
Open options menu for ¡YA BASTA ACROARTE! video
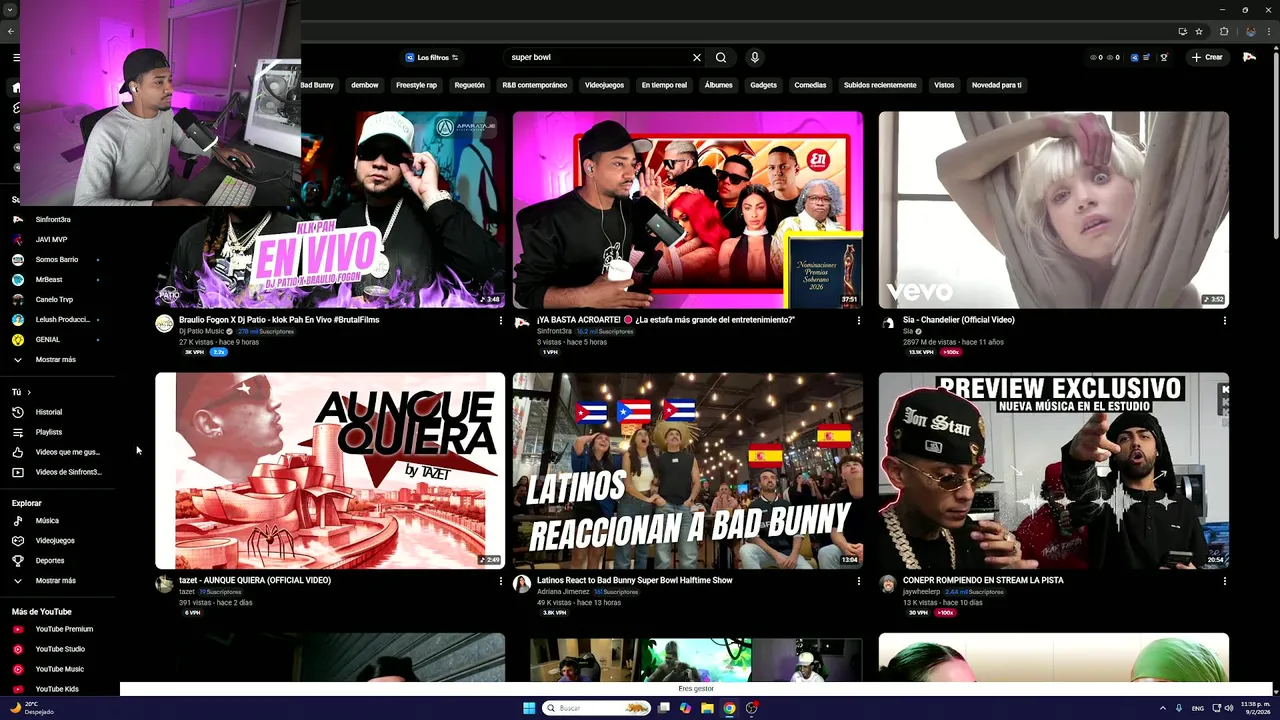(858, 320)
